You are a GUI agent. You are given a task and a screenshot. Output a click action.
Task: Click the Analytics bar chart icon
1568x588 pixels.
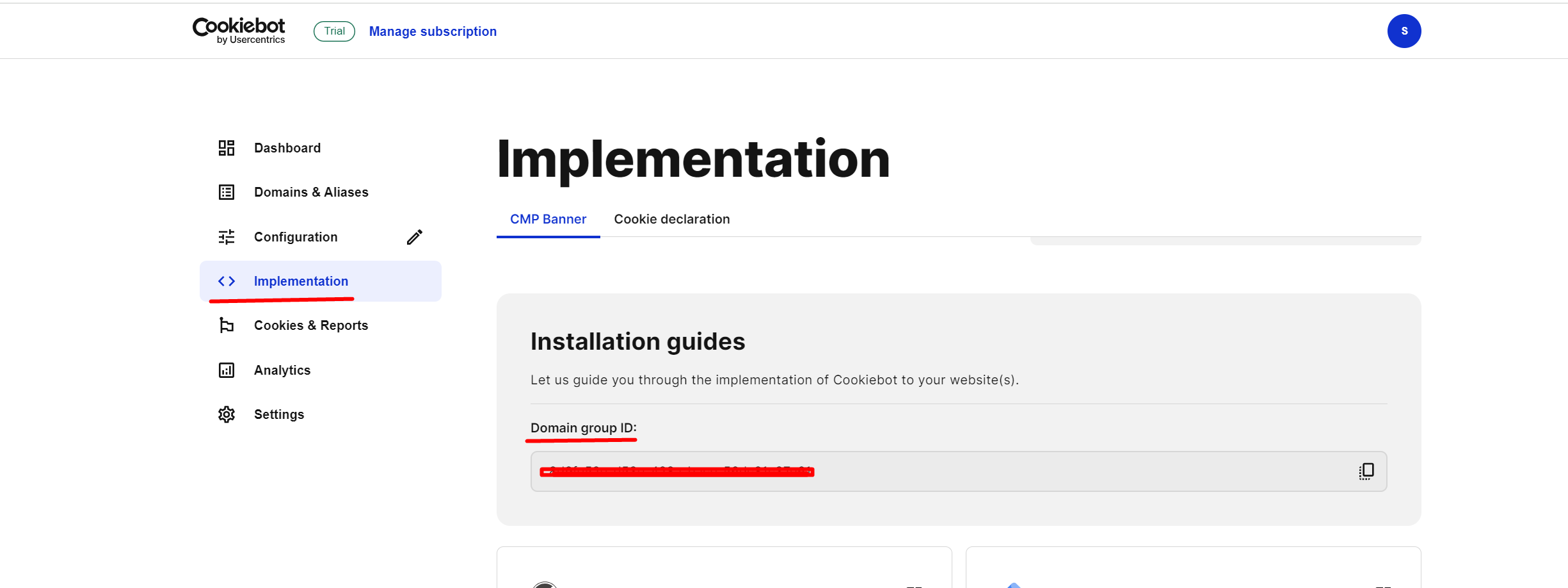[x=227, y=370]
